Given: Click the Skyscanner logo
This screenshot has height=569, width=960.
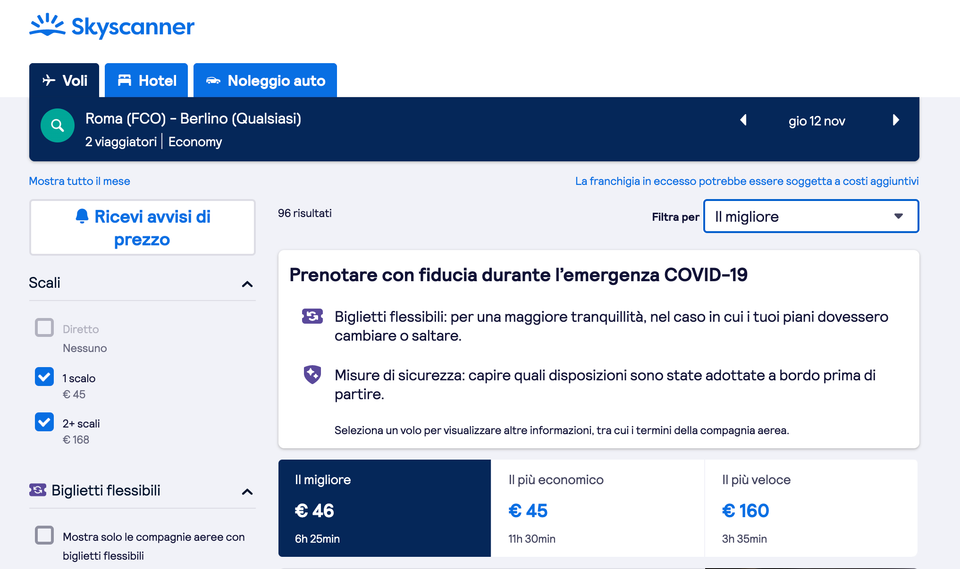Looking at the screenshot, I should point(112,27).
